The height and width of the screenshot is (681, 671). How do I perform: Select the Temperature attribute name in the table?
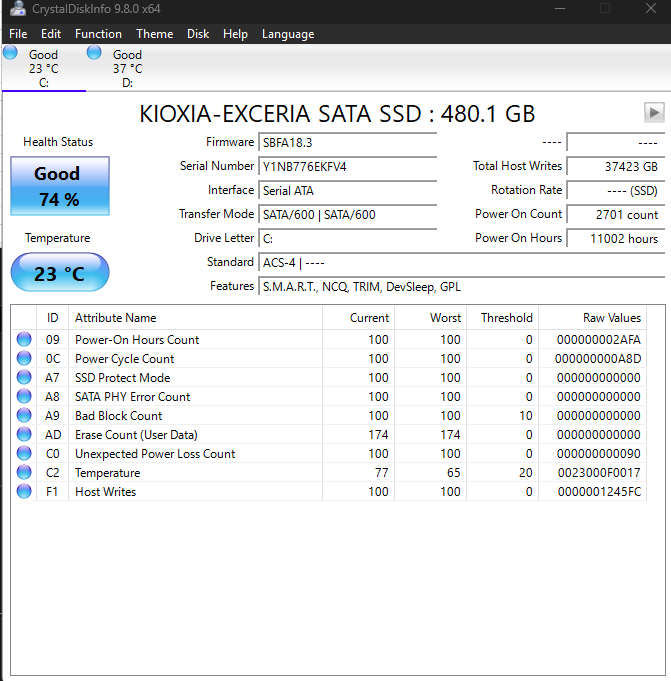[x=108, y=473]
